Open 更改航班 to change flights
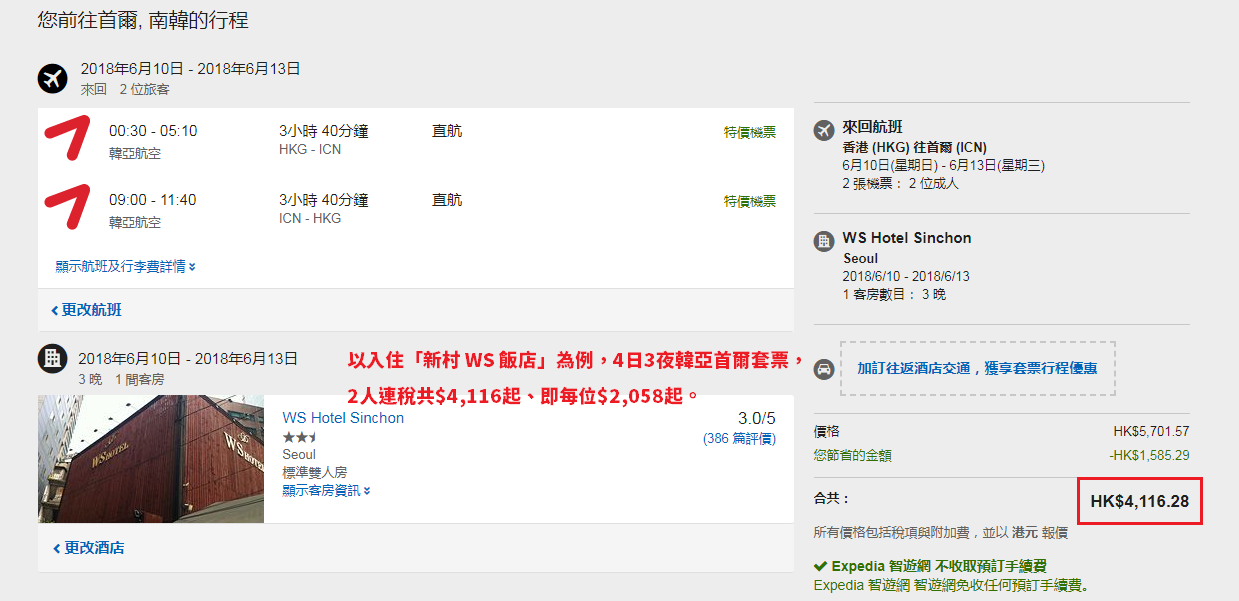 (87, 310)
